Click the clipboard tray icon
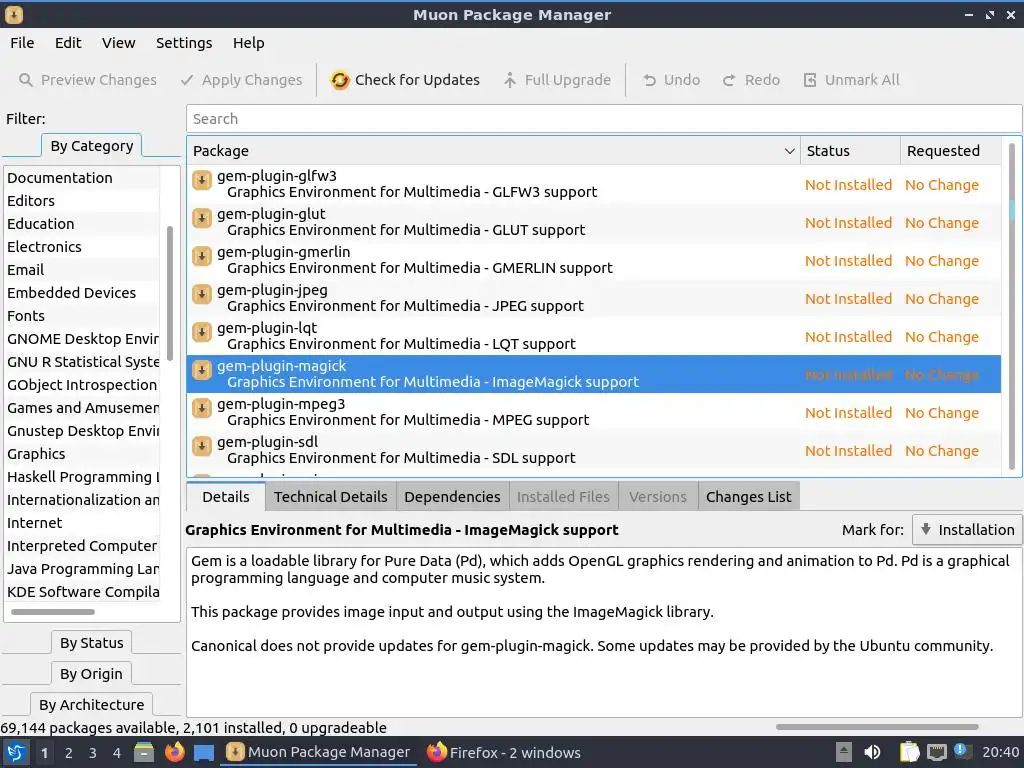 909,752
